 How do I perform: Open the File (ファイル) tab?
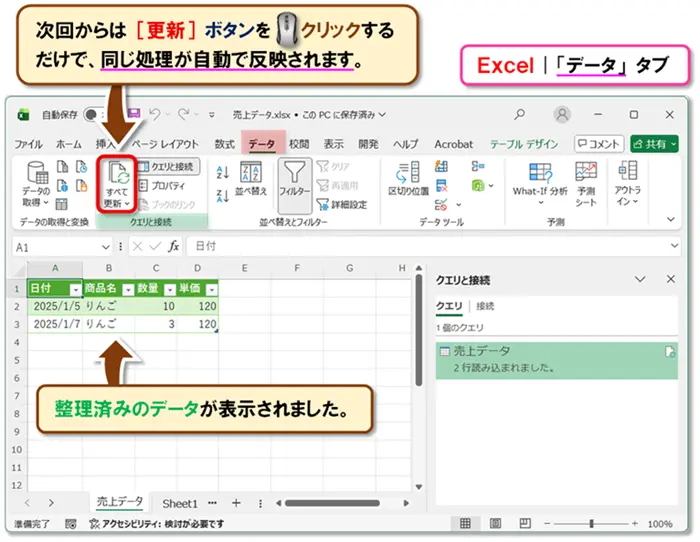(x=28, y=144)
